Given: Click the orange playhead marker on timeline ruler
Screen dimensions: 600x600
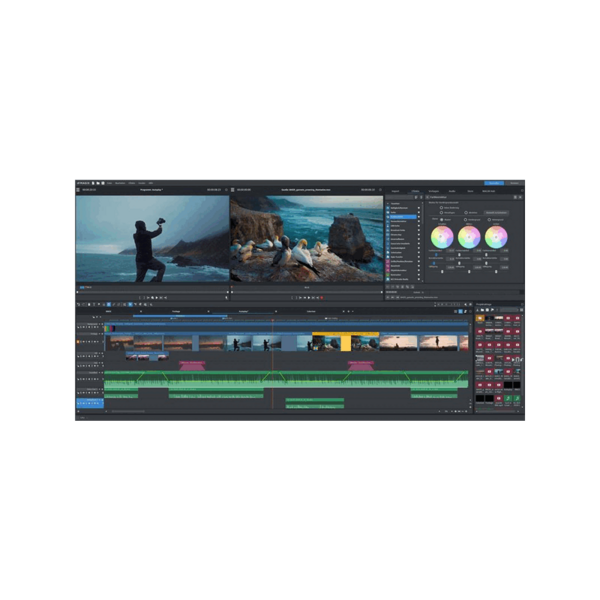Looking at the screenshot, I should pyautogui.click(x=272, y=320).
